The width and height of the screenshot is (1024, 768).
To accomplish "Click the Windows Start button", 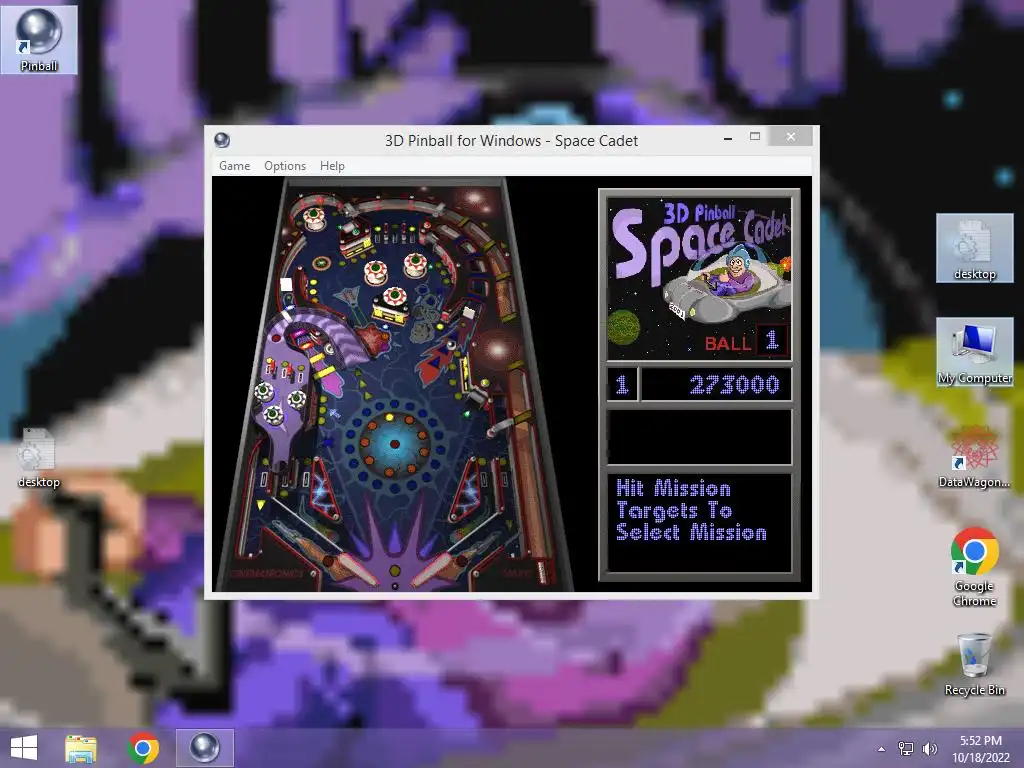I will coord(24,748).
